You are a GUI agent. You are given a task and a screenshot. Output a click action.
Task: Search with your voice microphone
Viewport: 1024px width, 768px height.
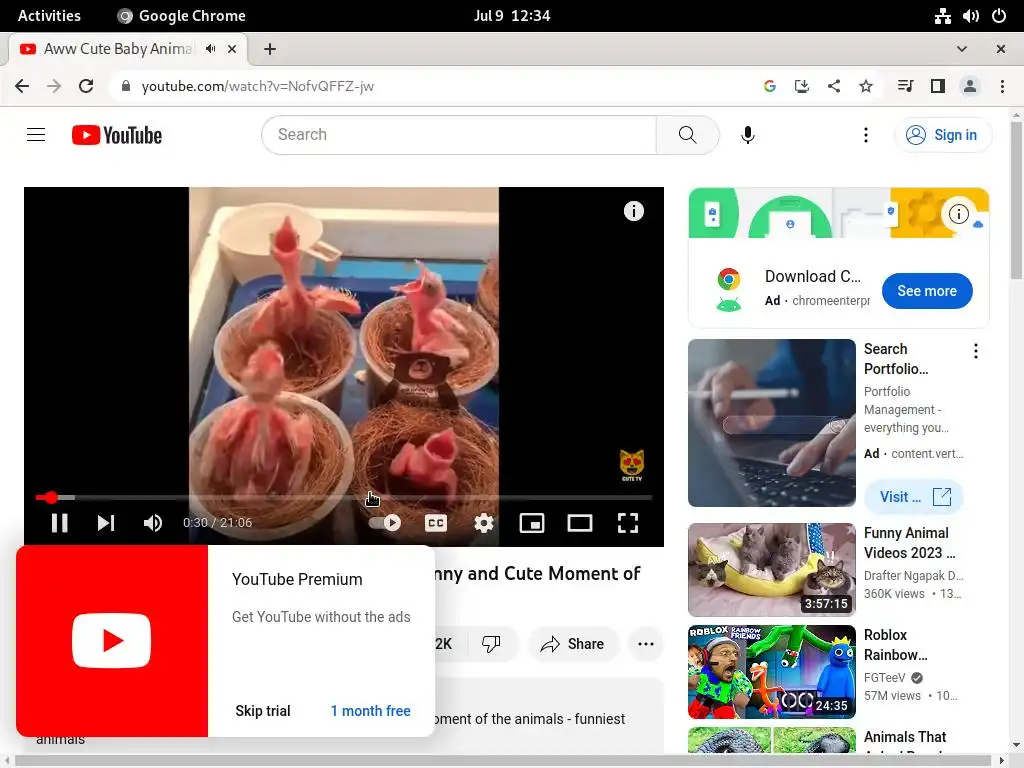(x=748, y=135)
